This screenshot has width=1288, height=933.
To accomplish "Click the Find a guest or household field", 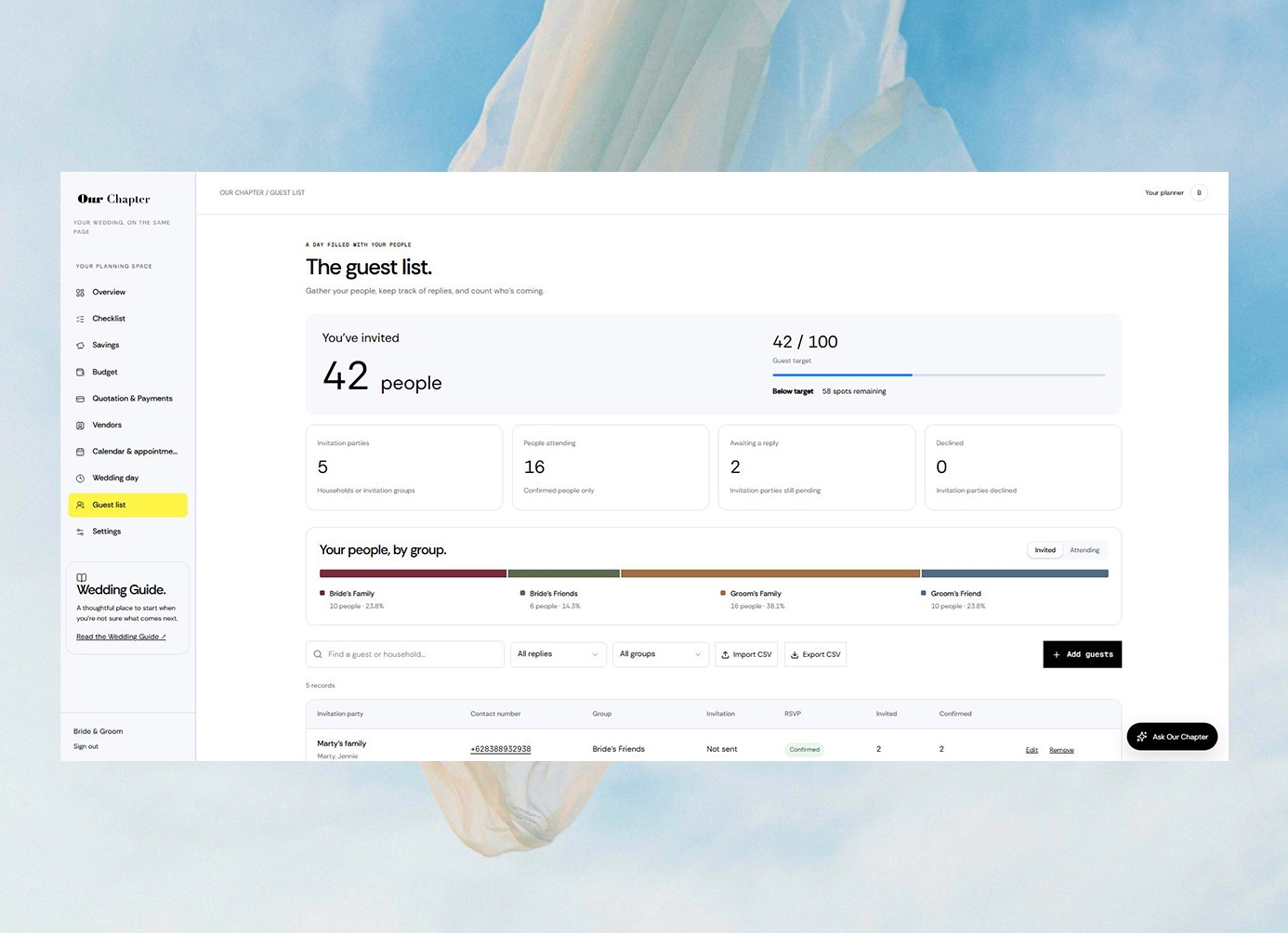I will click(405, 654).
